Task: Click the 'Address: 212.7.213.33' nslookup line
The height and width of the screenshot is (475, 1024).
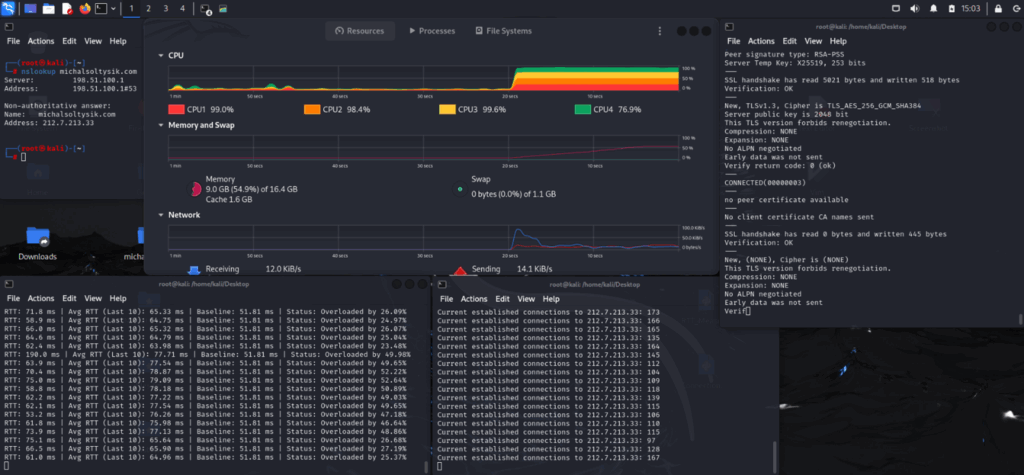Action: pyautogui.click(x=49, y=122)
